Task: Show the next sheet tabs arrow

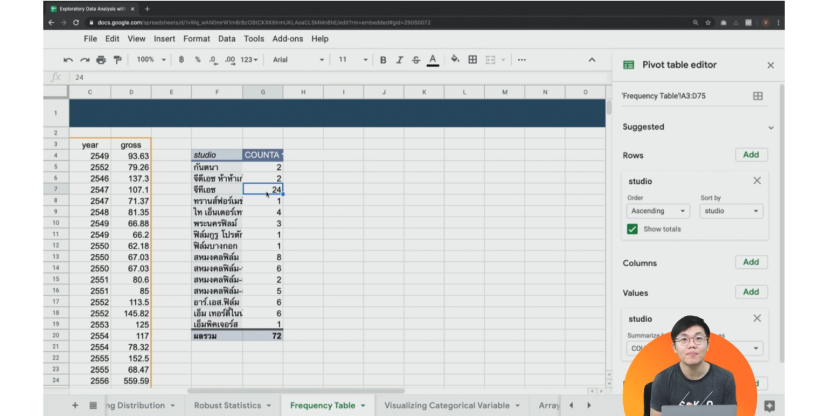Action: pyautogui.click(x=589, y=405)
